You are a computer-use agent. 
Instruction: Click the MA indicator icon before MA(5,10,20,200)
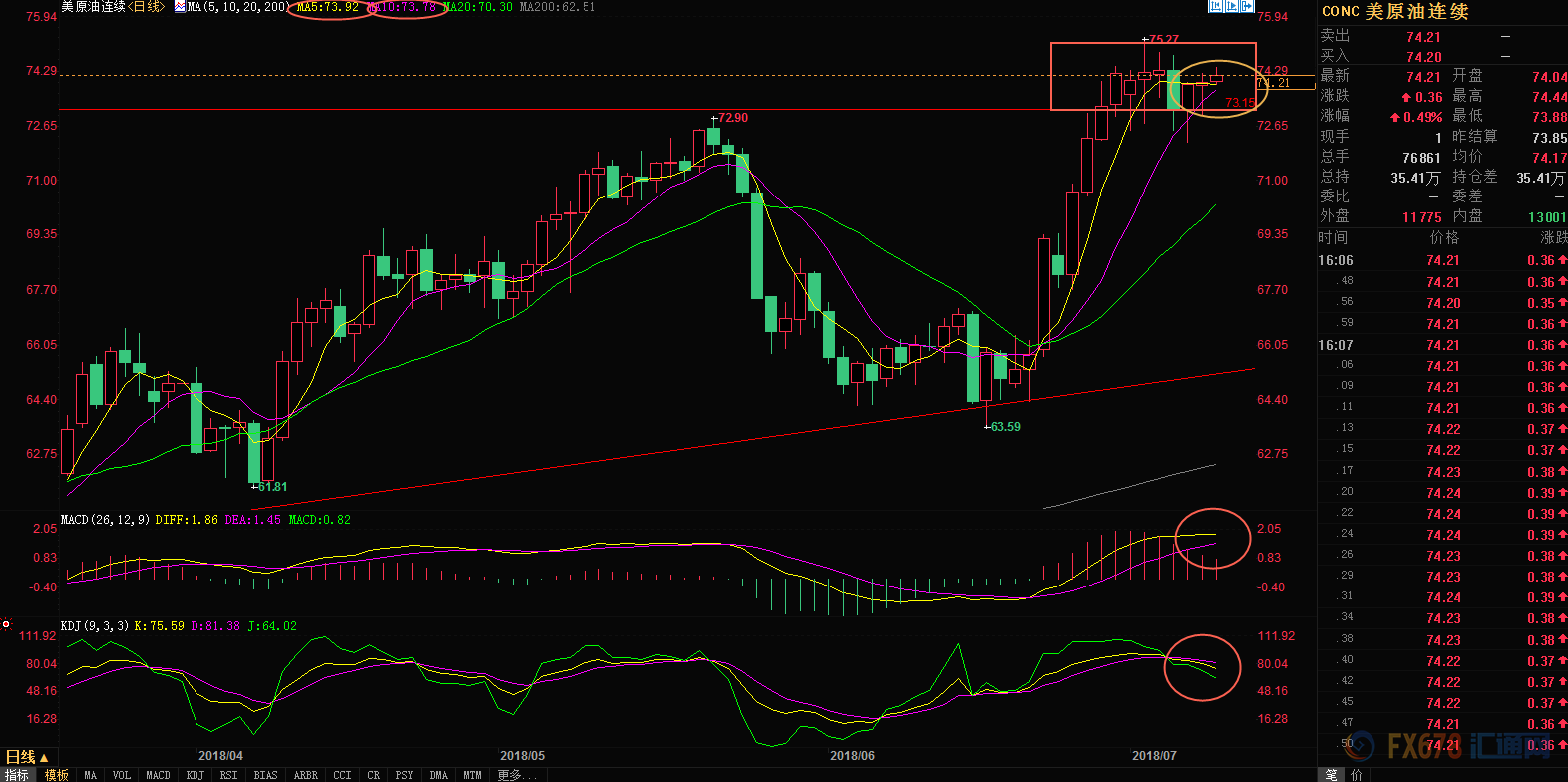point(180,7)
